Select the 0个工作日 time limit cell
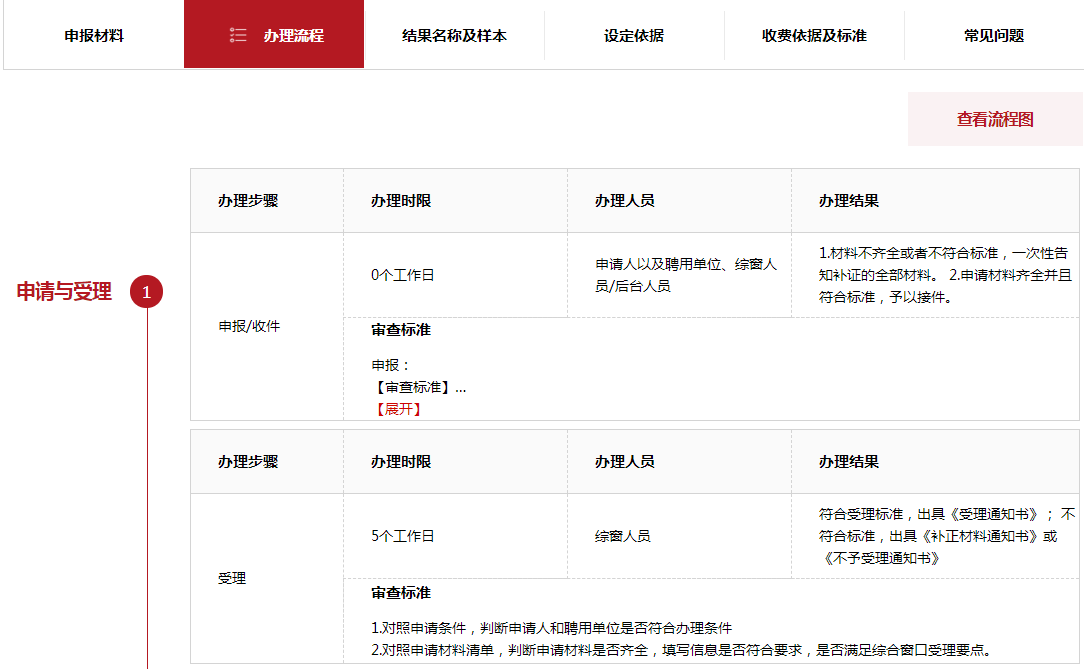1084x669 pixels. click(456, 275)
